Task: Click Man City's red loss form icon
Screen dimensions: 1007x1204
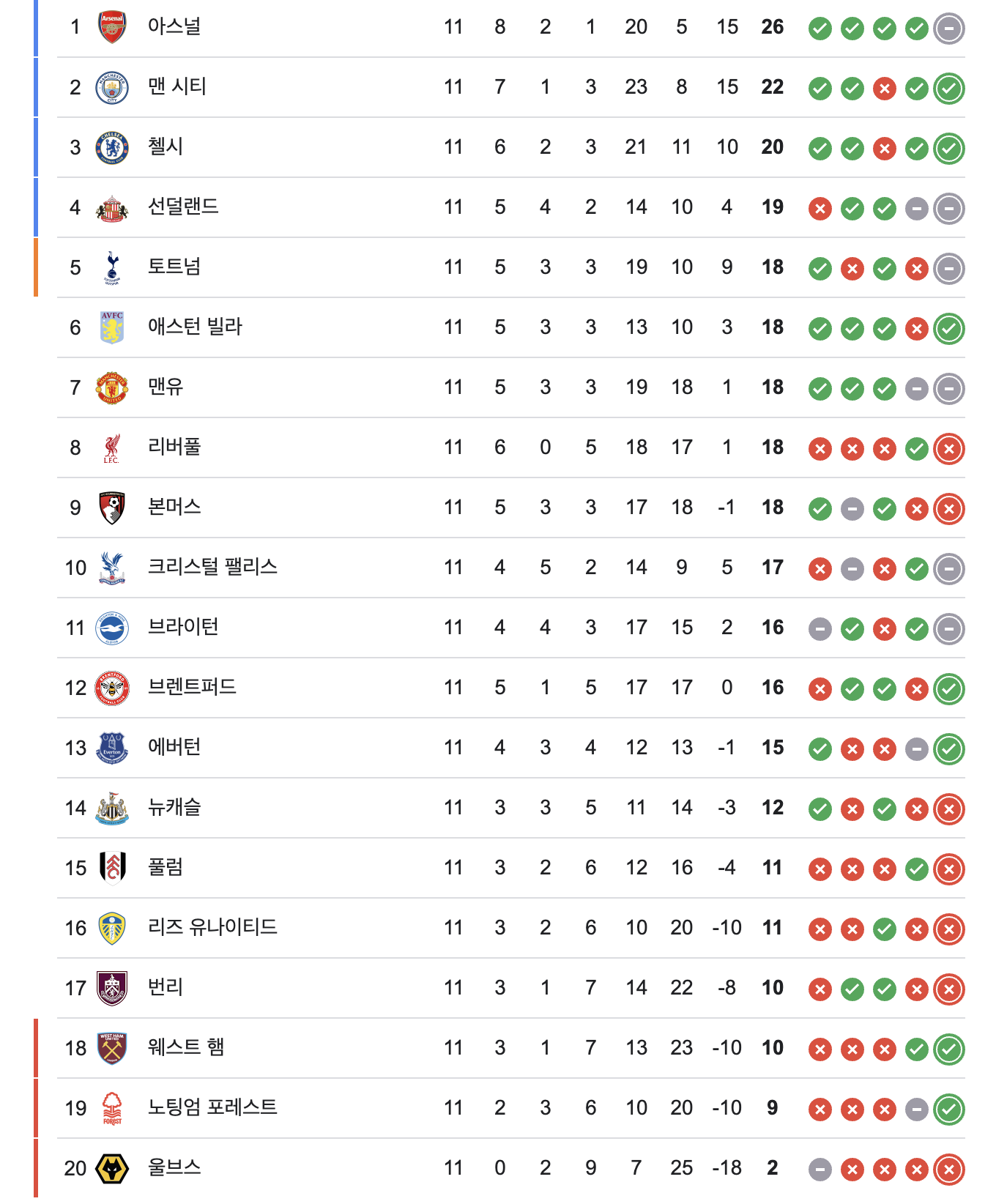Action: [x=885, y=89]
